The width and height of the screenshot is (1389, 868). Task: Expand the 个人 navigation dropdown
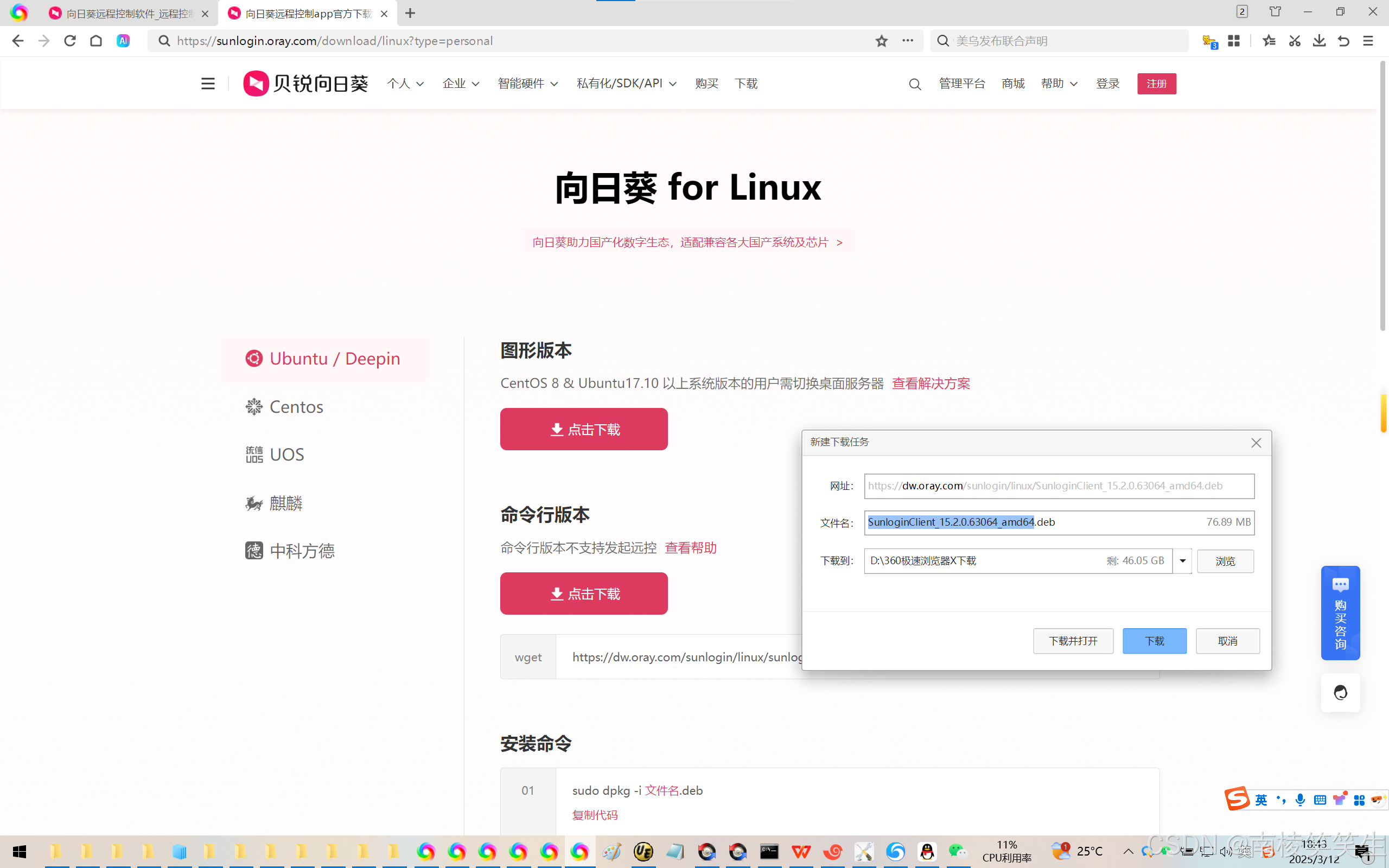(x=405, y=84)
